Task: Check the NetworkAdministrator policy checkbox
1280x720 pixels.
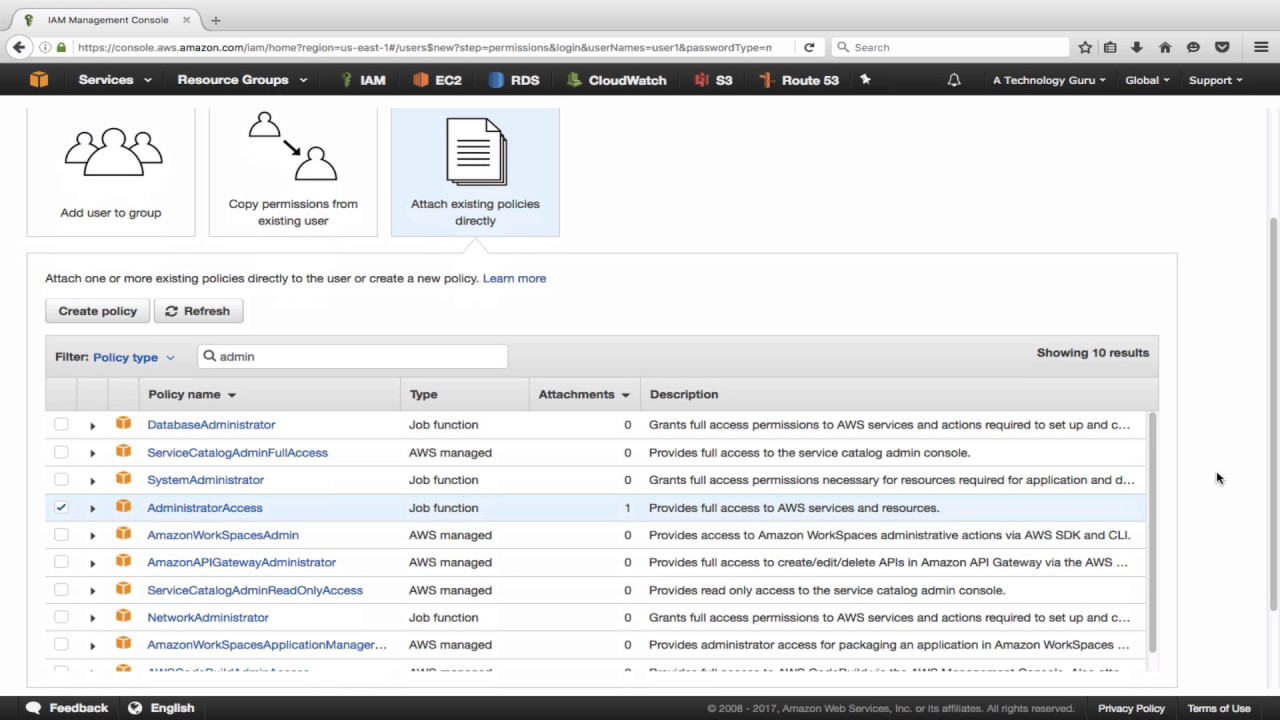Action: 61,617
